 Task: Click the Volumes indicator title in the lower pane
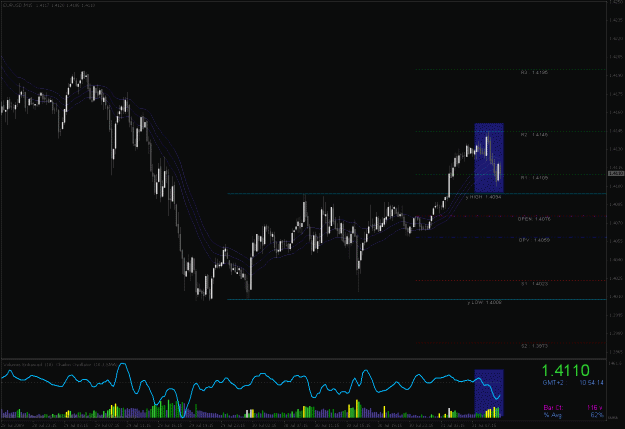60,364
